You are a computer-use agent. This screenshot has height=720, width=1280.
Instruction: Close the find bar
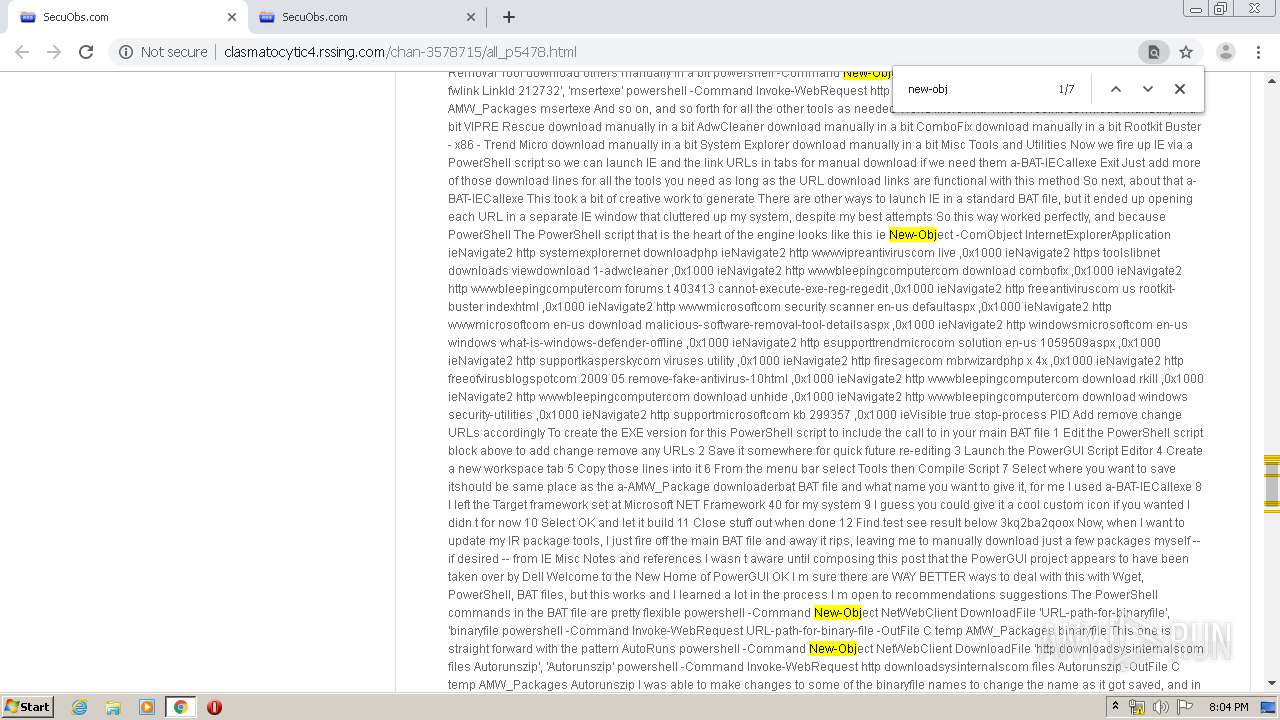1180,89
